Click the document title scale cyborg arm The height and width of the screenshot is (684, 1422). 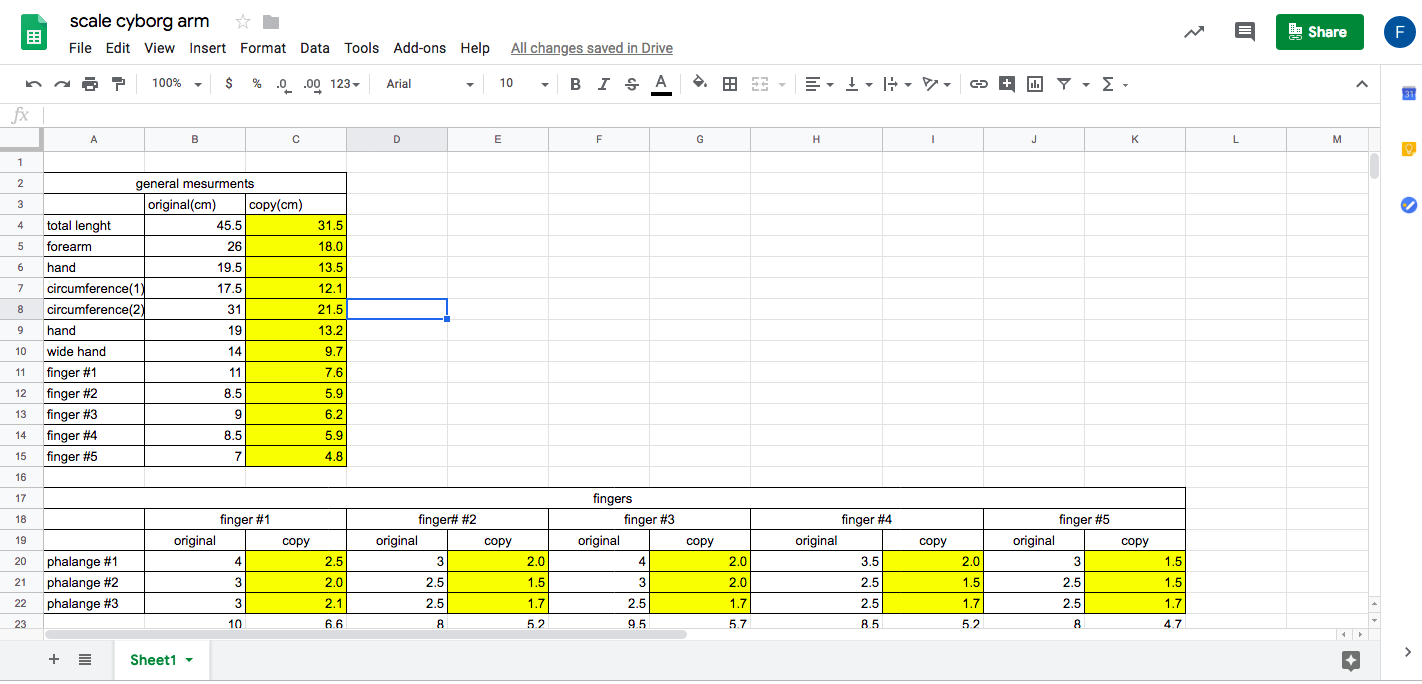(x=139, y=21)
